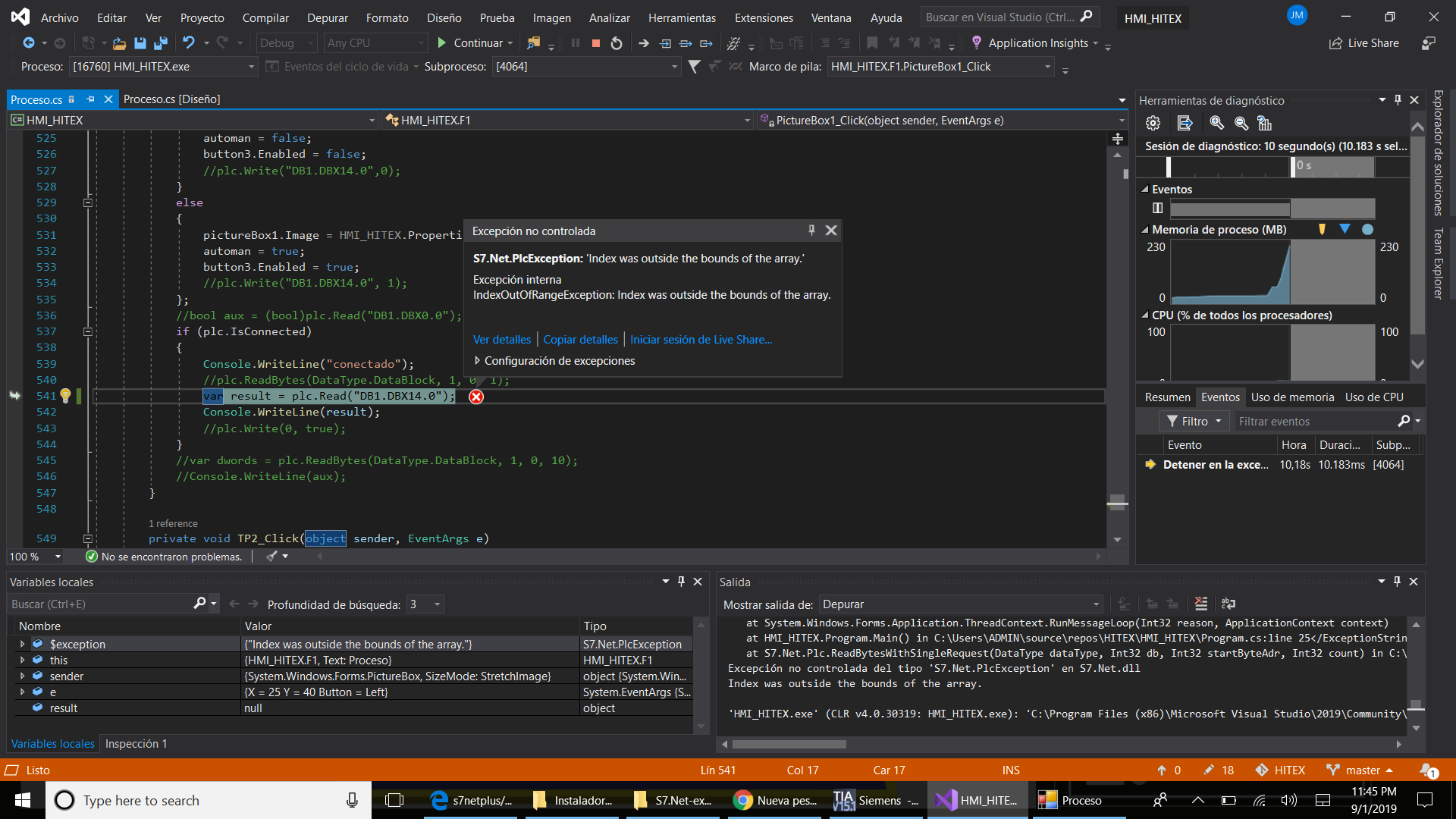
Task: Click the Ver detalles link
Action: tap(501, 339)
